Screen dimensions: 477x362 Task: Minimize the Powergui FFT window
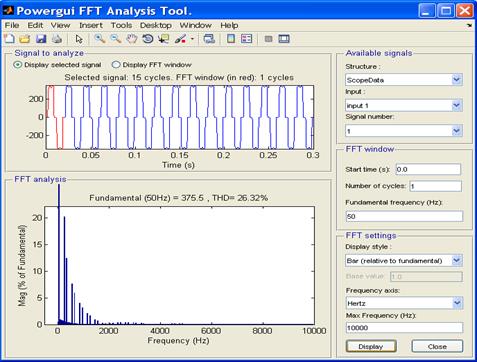pos(427,11)
